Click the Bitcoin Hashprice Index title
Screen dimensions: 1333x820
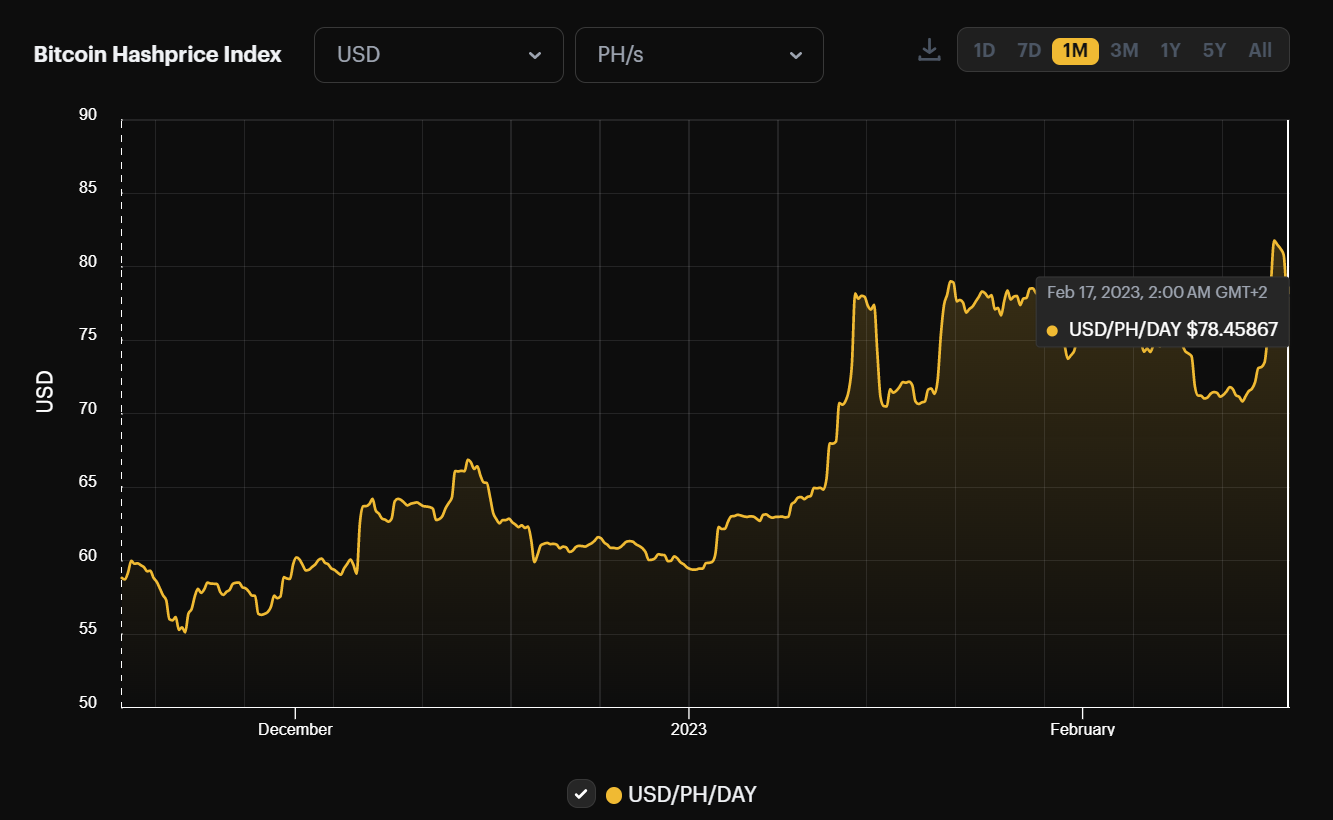click(158, 55)
